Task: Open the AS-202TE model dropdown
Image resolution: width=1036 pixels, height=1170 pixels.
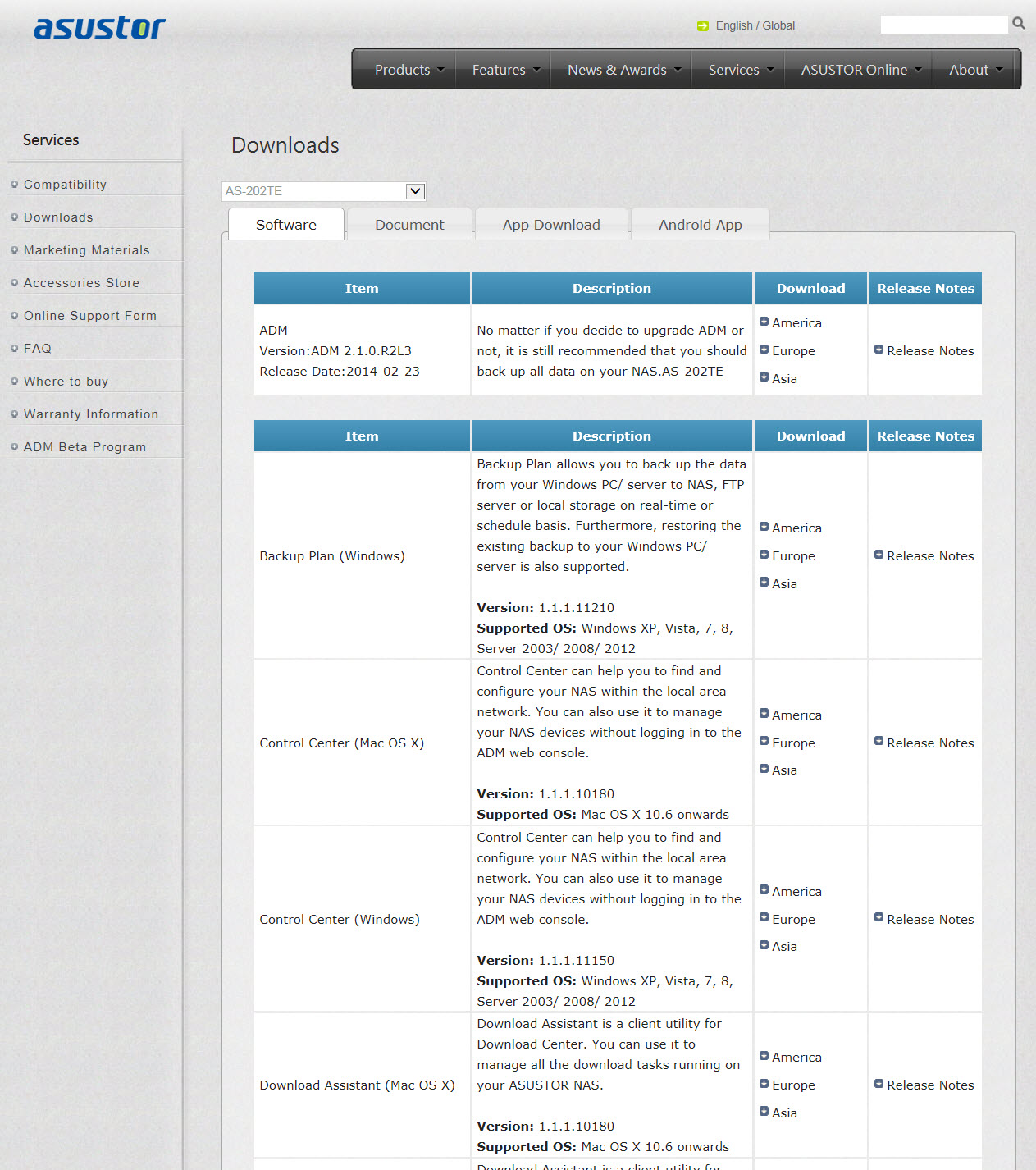Action: point(323,191)
